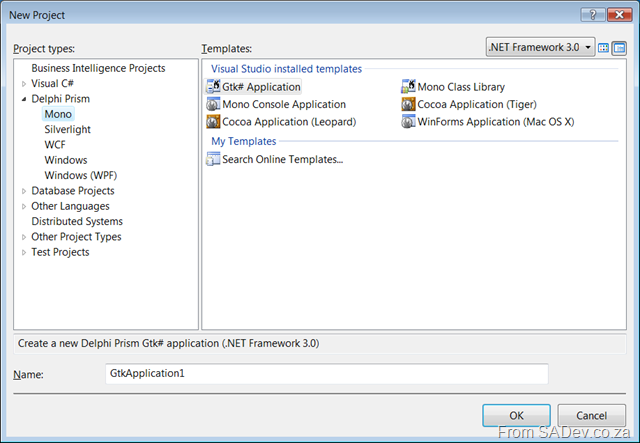Select Test Projects entry
Viewport: 640px width, 443px height.
60,252
